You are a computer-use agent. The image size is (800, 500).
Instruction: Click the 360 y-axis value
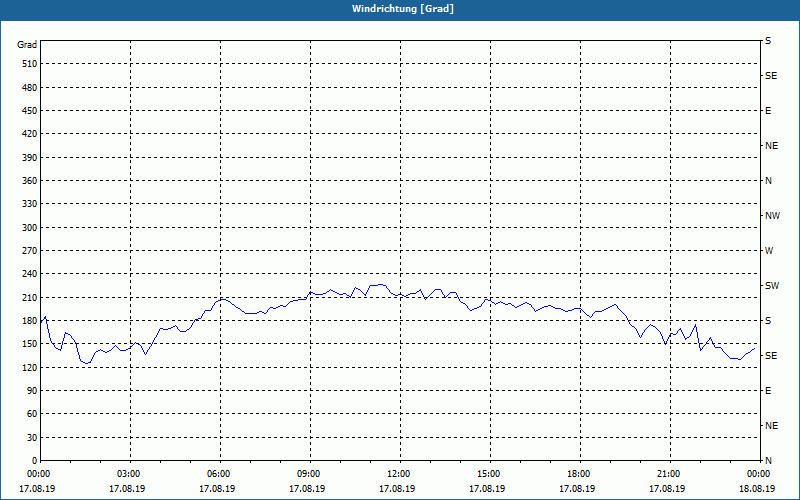(x=30, y=181)
